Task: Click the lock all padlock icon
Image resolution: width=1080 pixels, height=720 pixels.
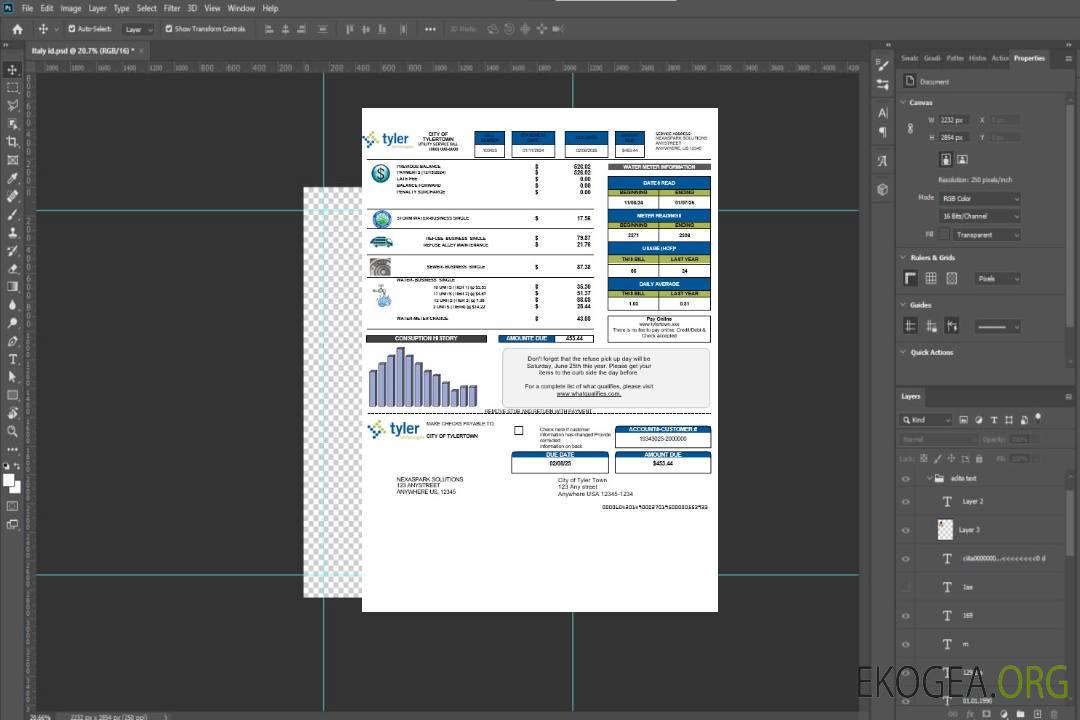Action: (979, 458)
